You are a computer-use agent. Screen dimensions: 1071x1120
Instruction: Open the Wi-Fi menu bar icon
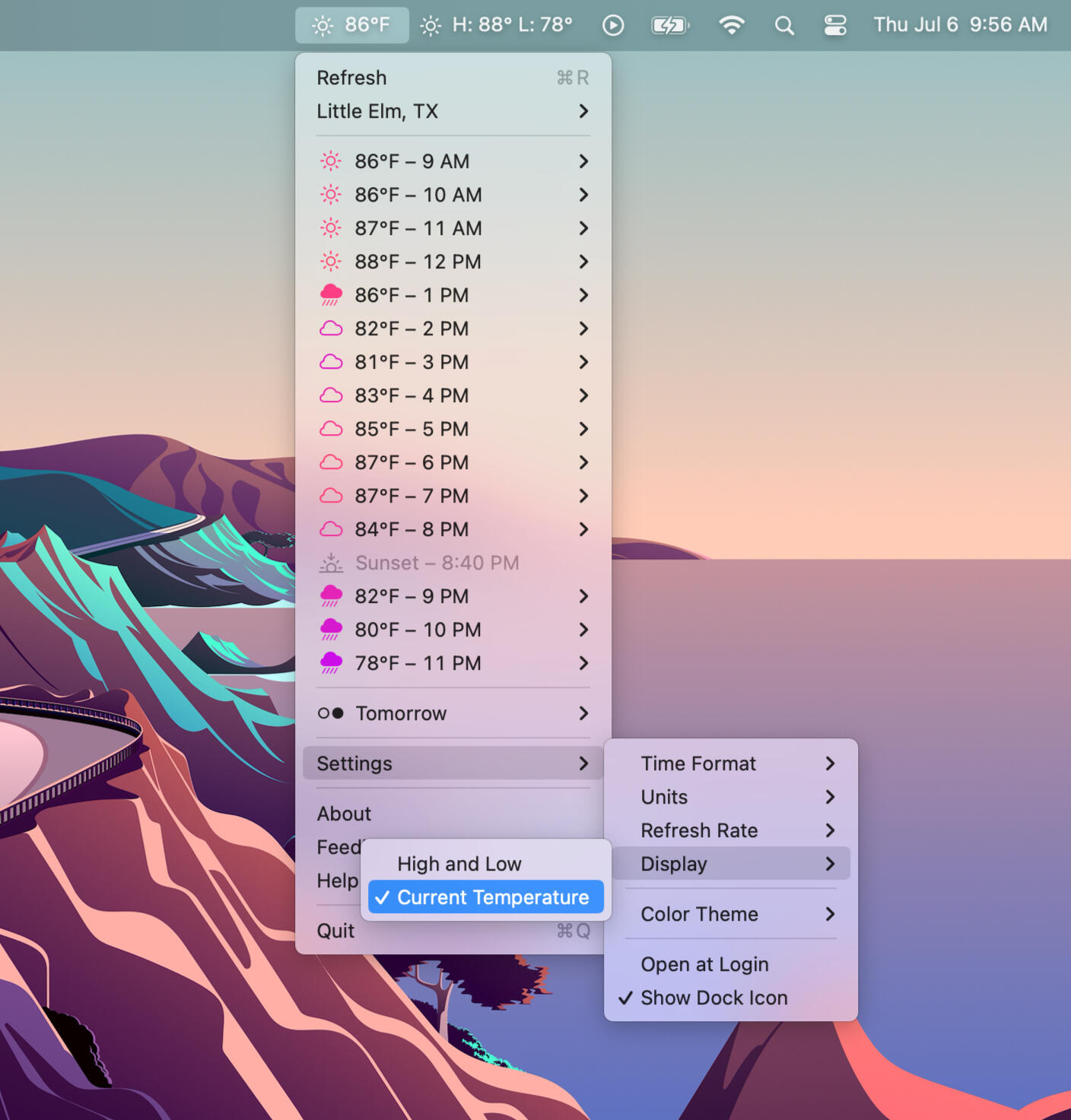pyautogui.click(x=731, y=26)
